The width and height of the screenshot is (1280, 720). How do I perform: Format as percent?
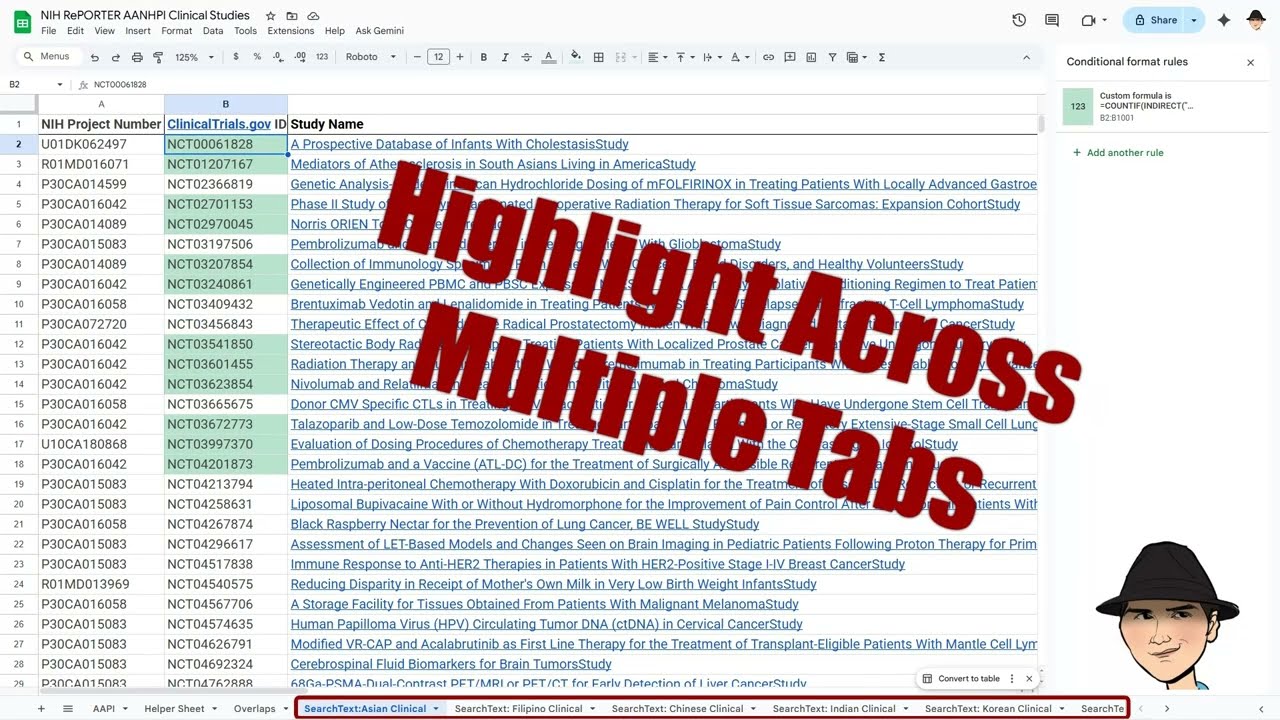click(257, 57)
